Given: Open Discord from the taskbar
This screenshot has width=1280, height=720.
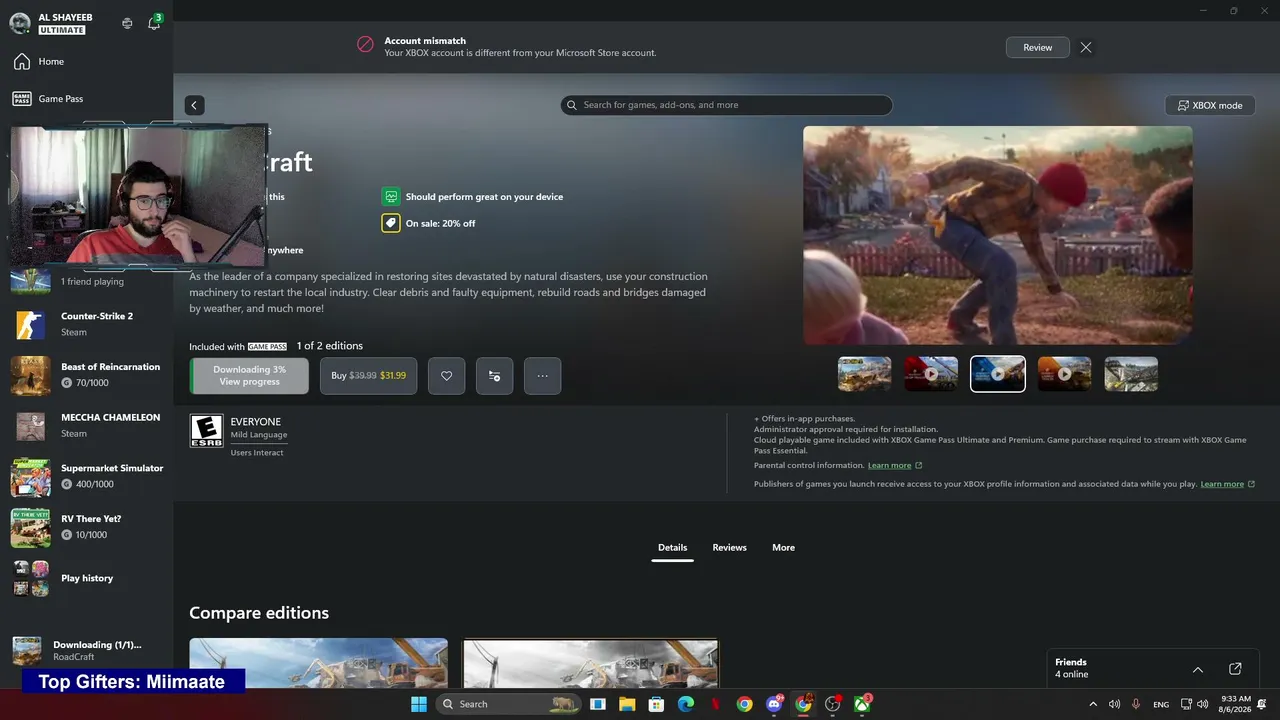Looking at the screenshot, I should [774, 704].
